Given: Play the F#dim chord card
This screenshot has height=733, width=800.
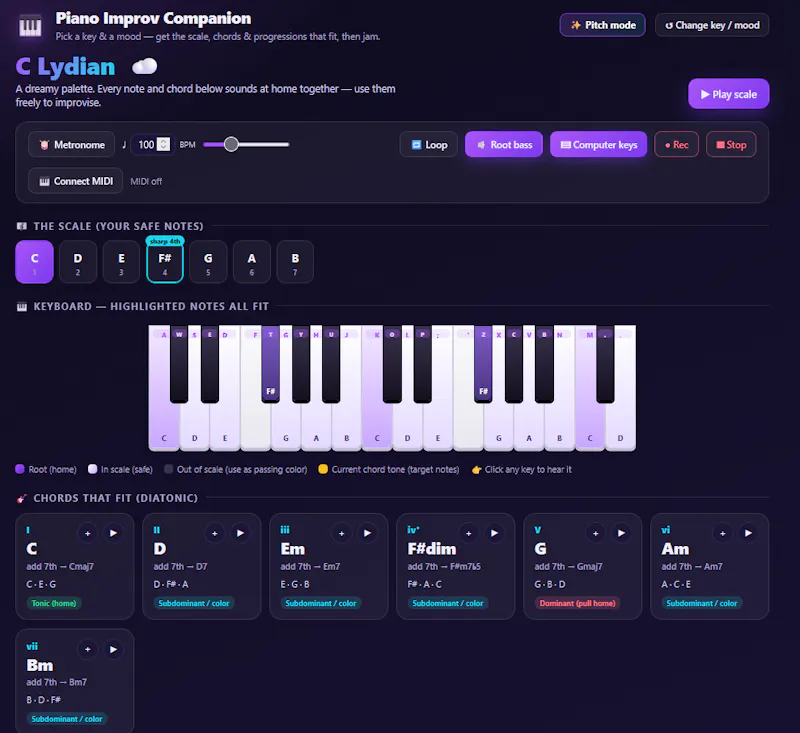Looking at the screenshot, I should 494,533.
